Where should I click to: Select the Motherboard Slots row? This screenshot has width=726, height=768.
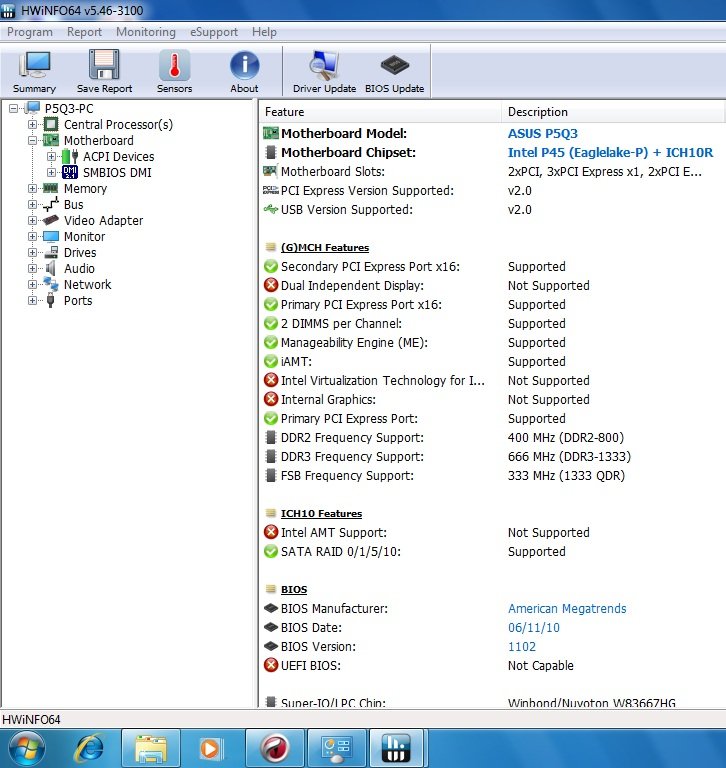click(x=492, y=171)
